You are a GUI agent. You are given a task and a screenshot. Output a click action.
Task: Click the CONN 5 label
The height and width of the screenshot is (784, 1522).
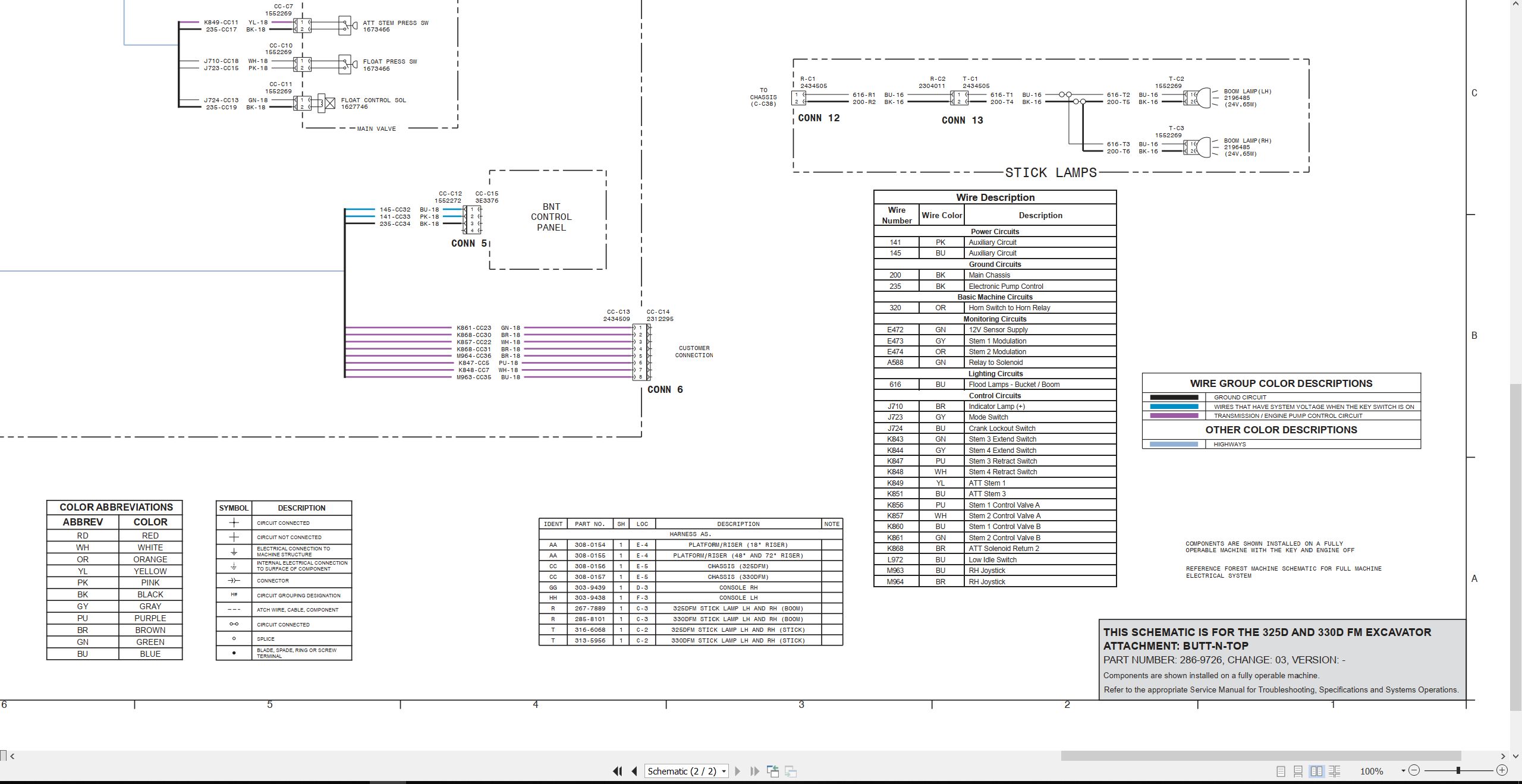[x=468, y=243]
